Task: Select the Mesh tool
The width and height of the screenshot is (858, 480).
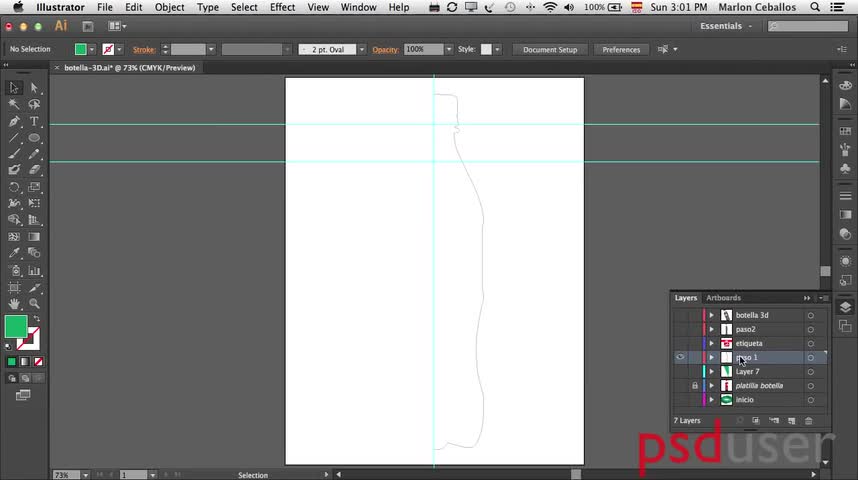Action: pyautogui.click(x=14, y=236)
